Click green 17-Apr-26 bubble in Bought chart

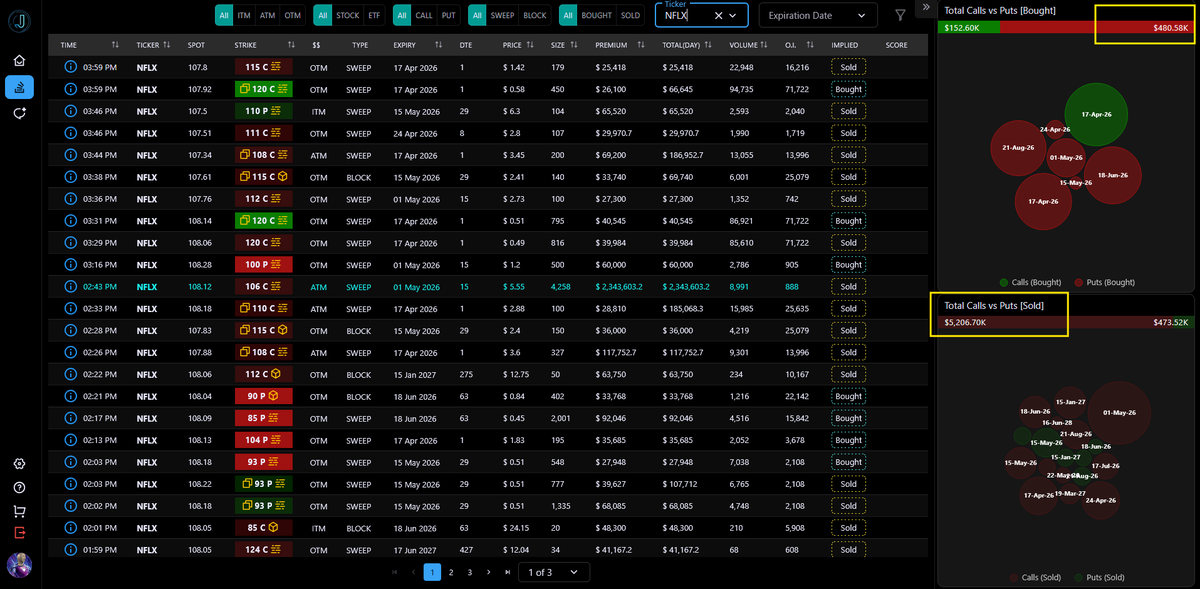(x=1096, y=114)
